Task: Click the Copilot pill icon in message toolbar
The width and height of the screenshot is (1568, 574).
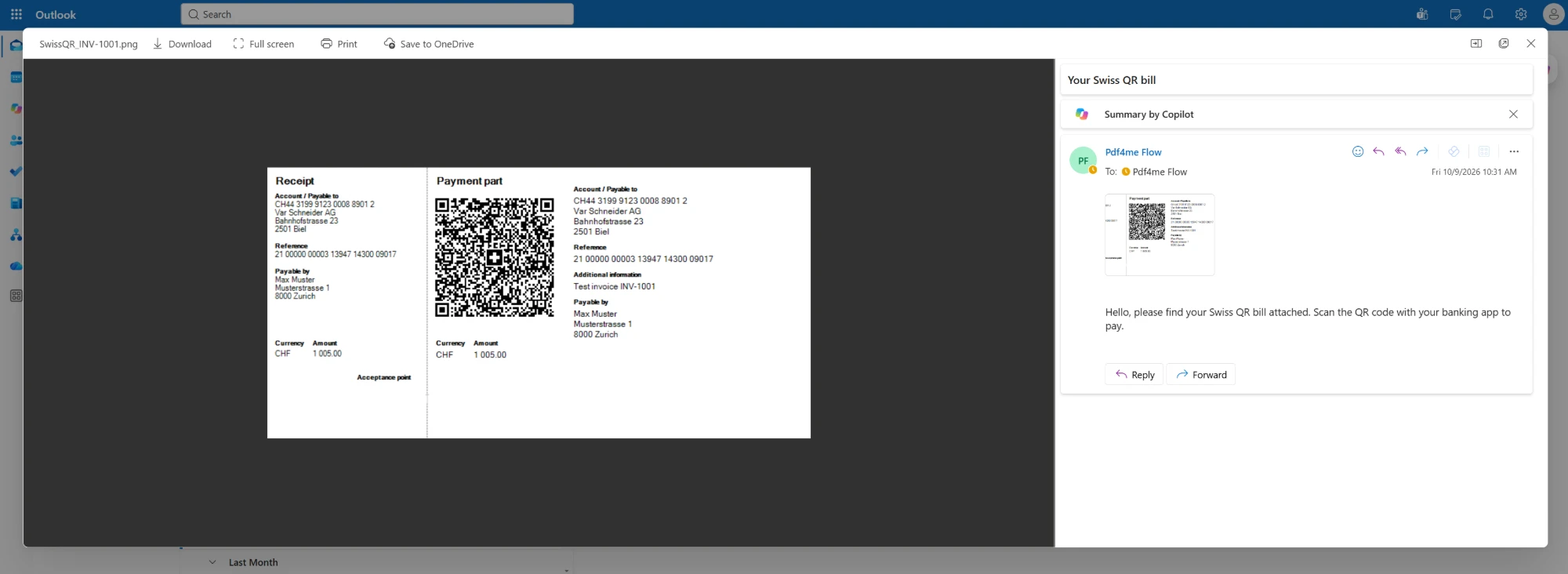Action: [1454, 151]
